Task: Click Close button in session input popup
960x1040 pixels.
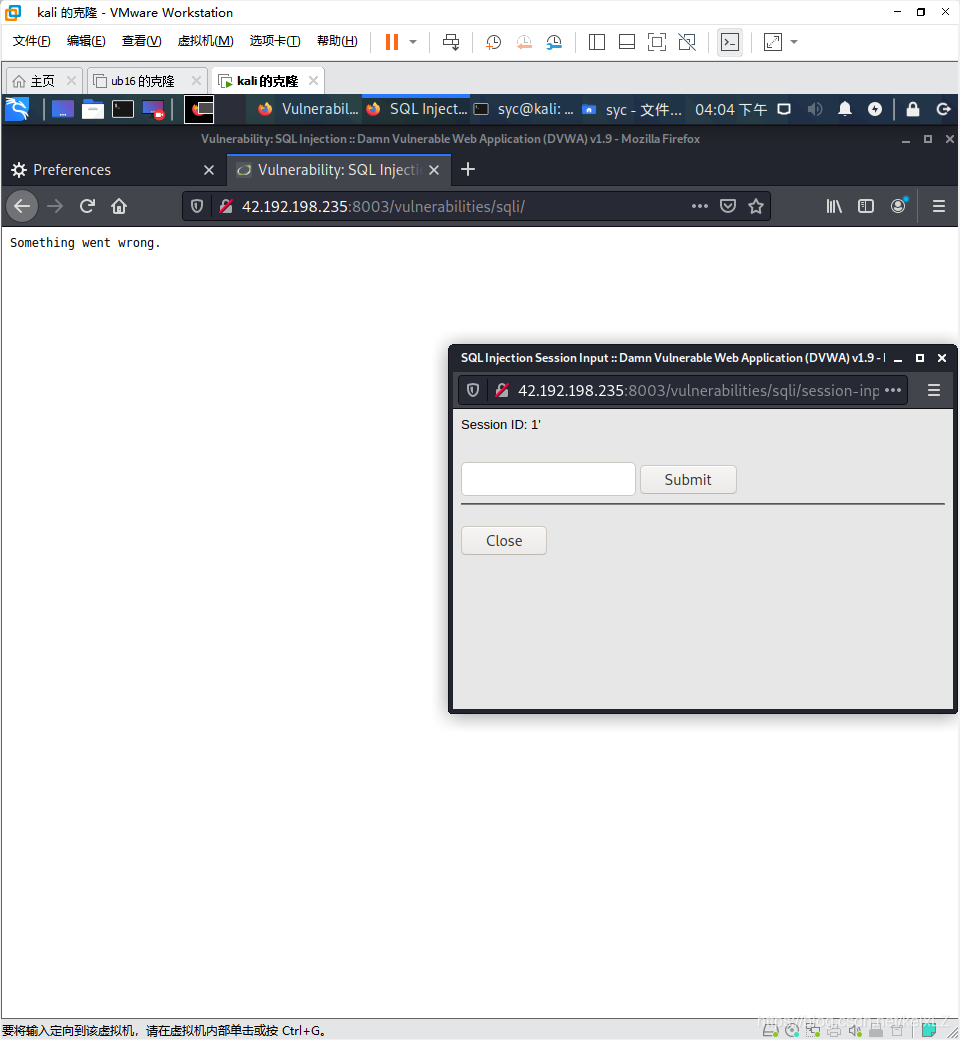Action: coord(504,541)
